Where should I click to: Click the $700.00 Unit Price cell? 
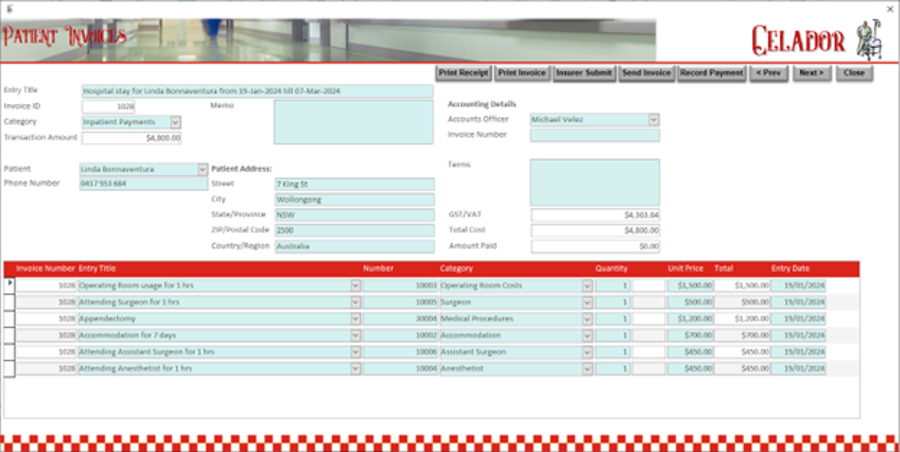tap(690, 335)
